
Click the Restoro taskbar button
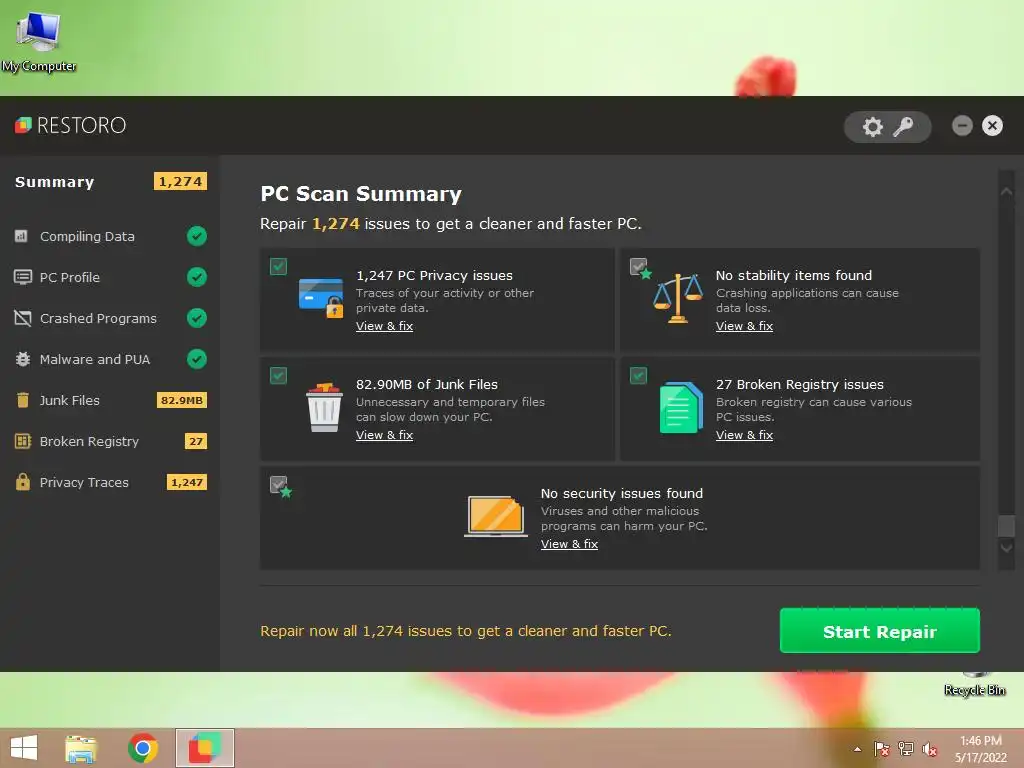pyautogui.click(x=204, y=748)
